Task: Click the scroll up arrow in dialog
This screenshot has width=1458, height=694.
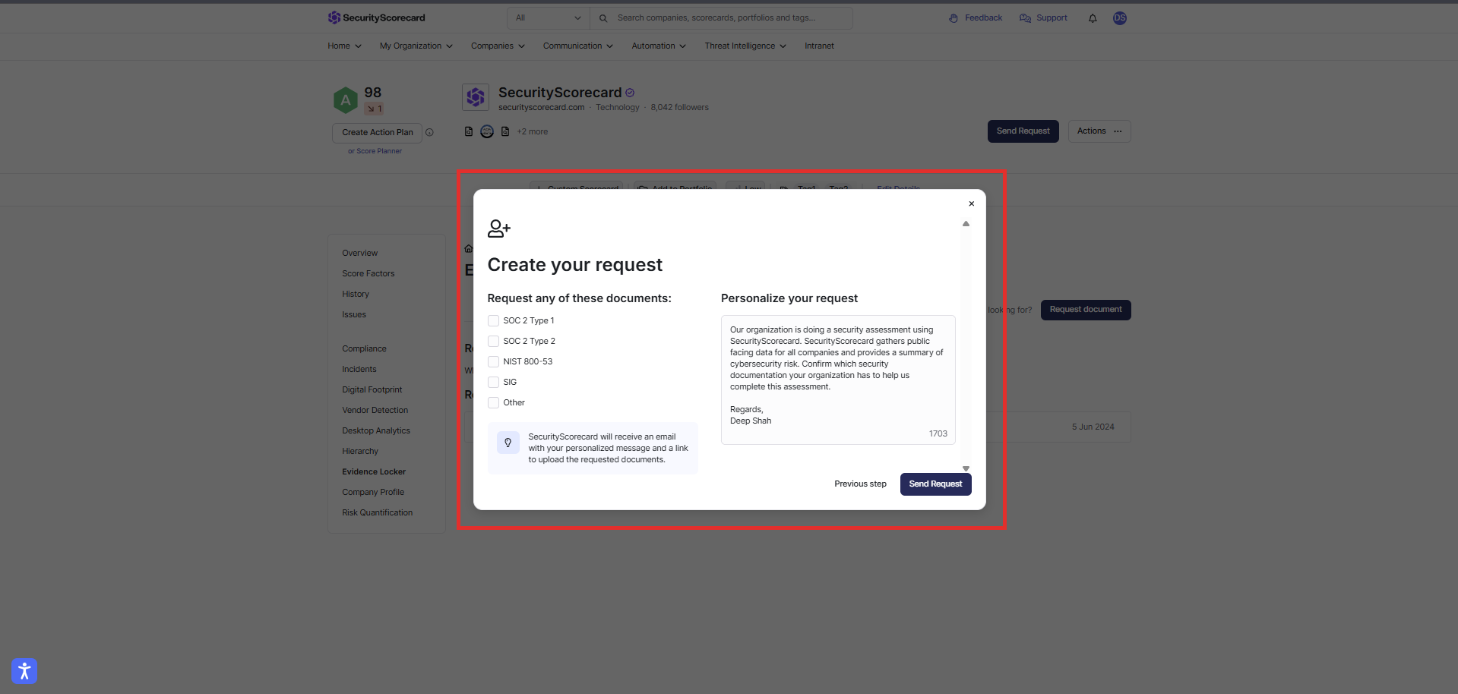Action: point(966,224)
